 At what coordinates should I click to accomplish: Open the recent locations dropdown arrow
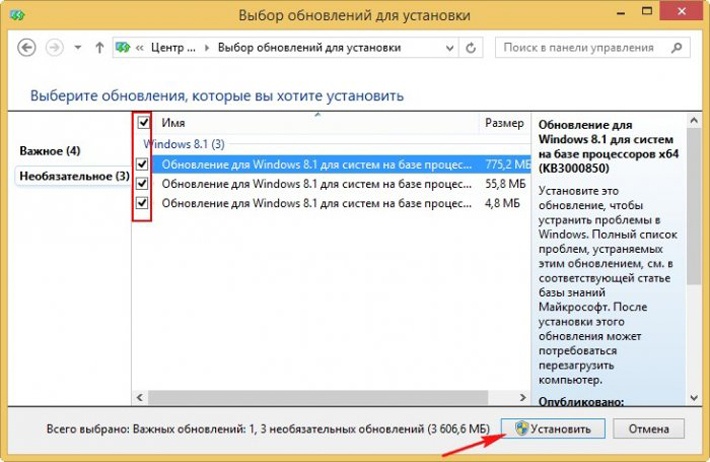click(78, 47)
